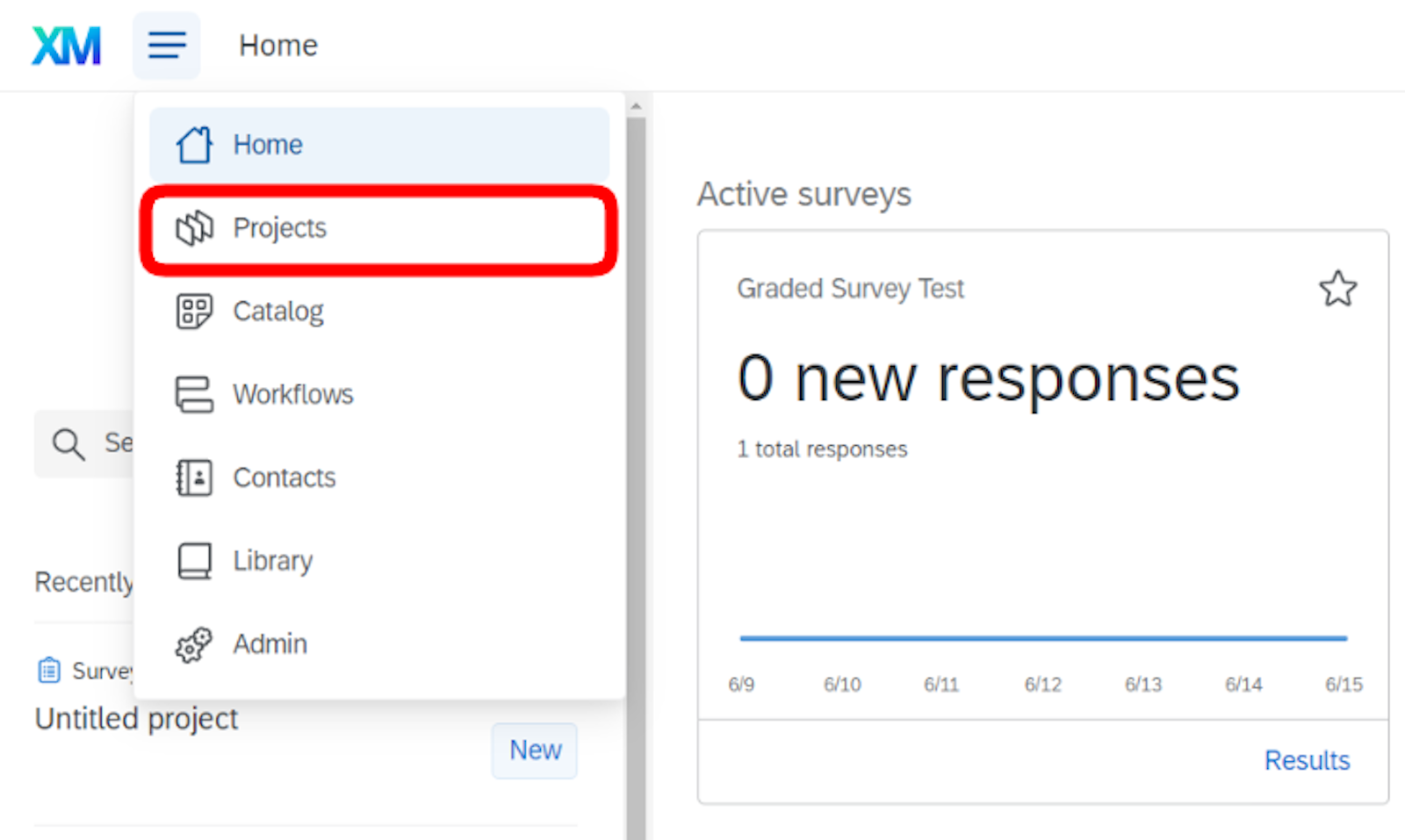Click the Library book icon

pyautogui.click(x=194, y=561)
